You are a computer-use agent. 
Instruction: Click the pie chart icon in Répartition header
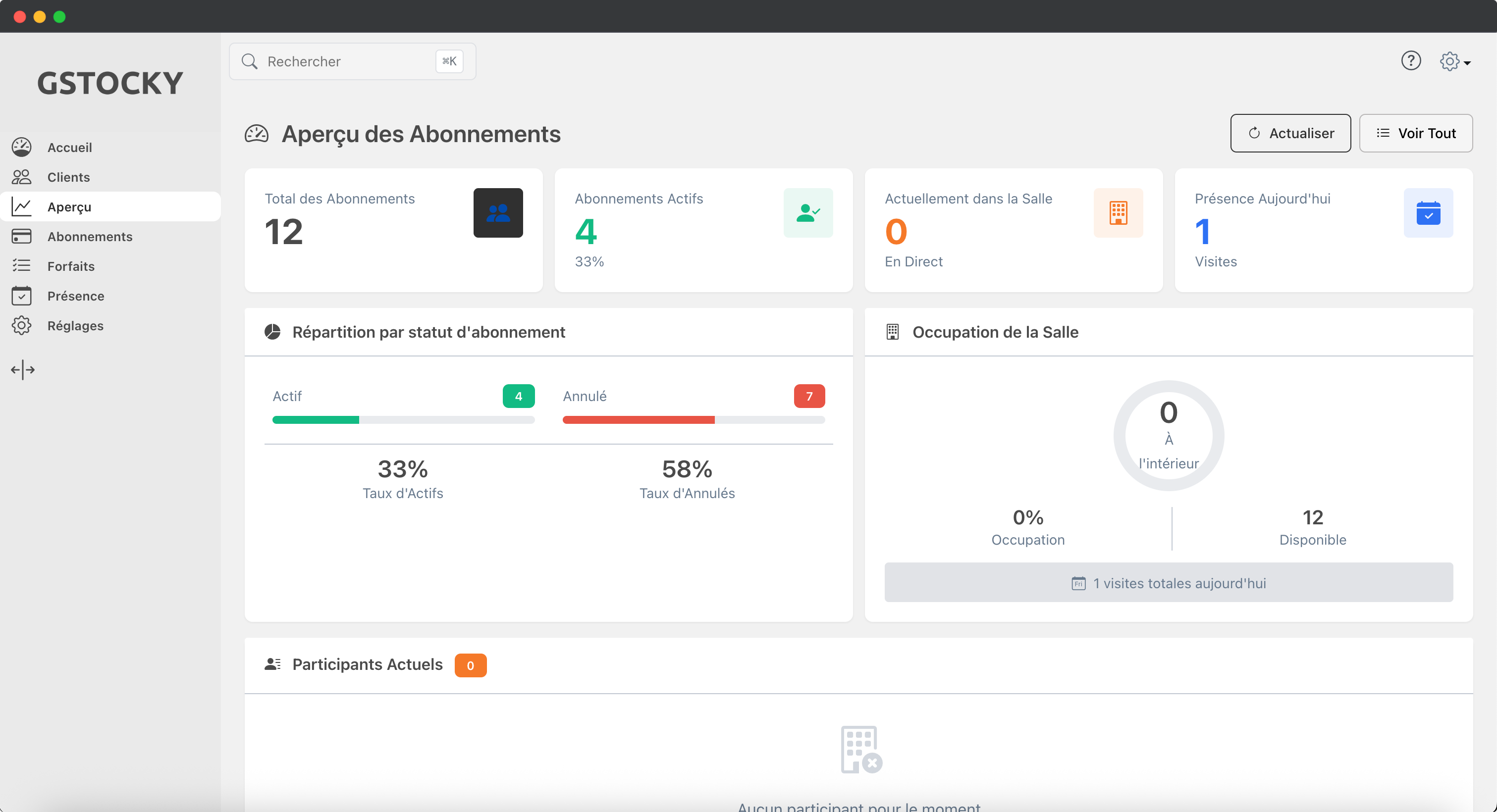tap(272, 331)
